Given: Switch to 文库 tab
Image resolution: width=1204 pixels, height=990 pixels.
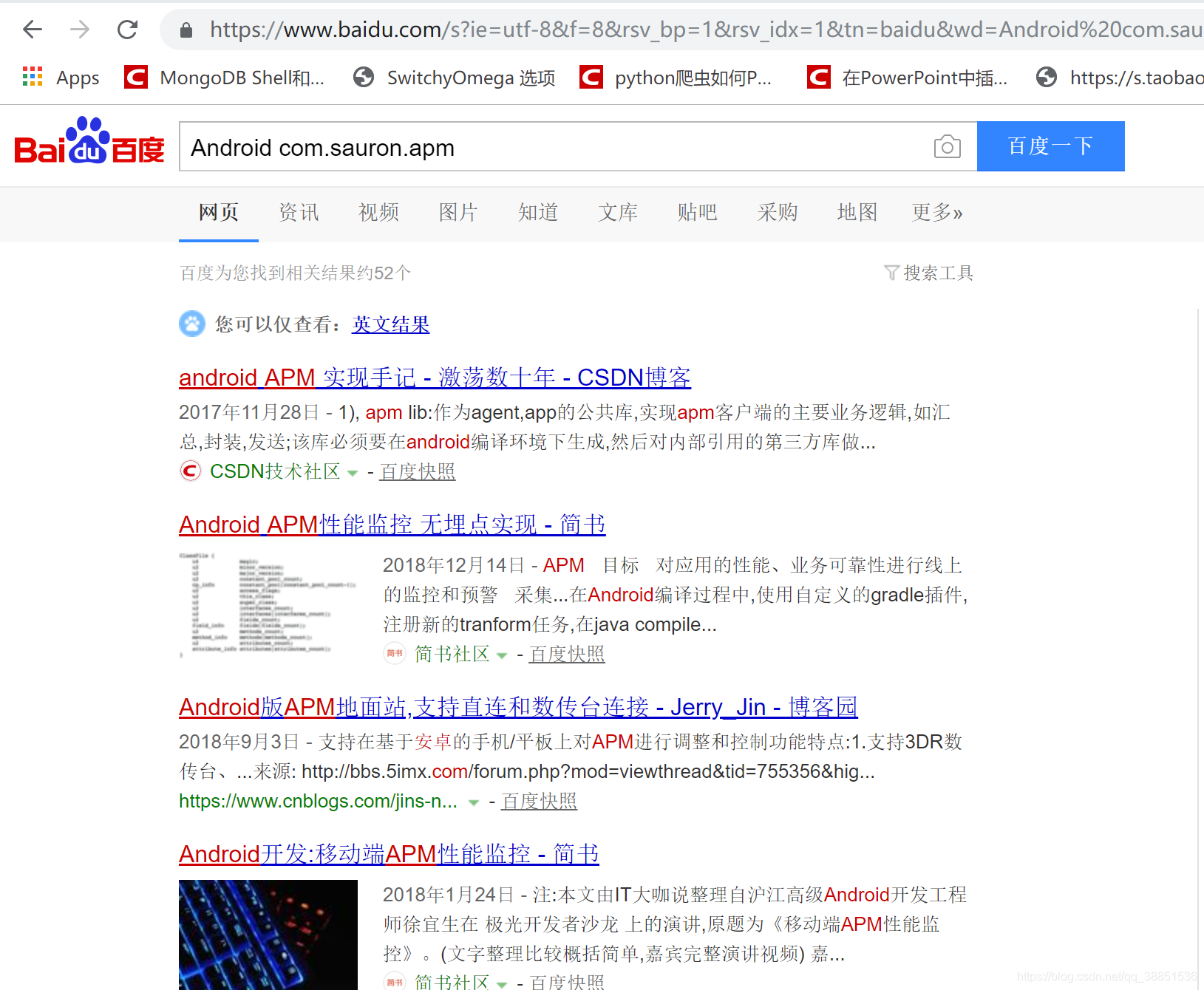Looking at the screenshot, I should pyautogui.click(x=618, y=213).
